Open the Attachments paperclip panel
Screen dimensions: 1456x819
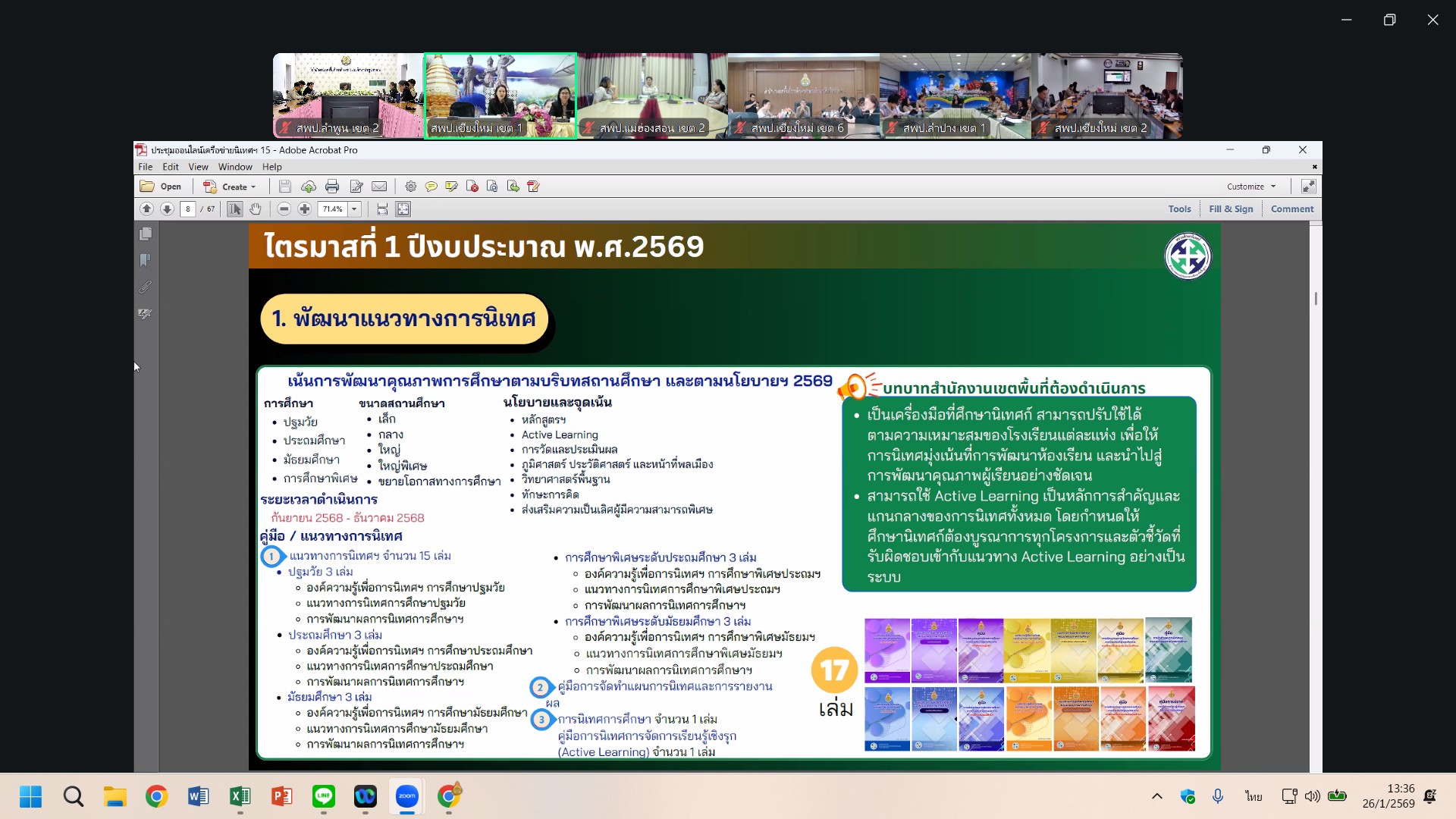click(146, 287)
